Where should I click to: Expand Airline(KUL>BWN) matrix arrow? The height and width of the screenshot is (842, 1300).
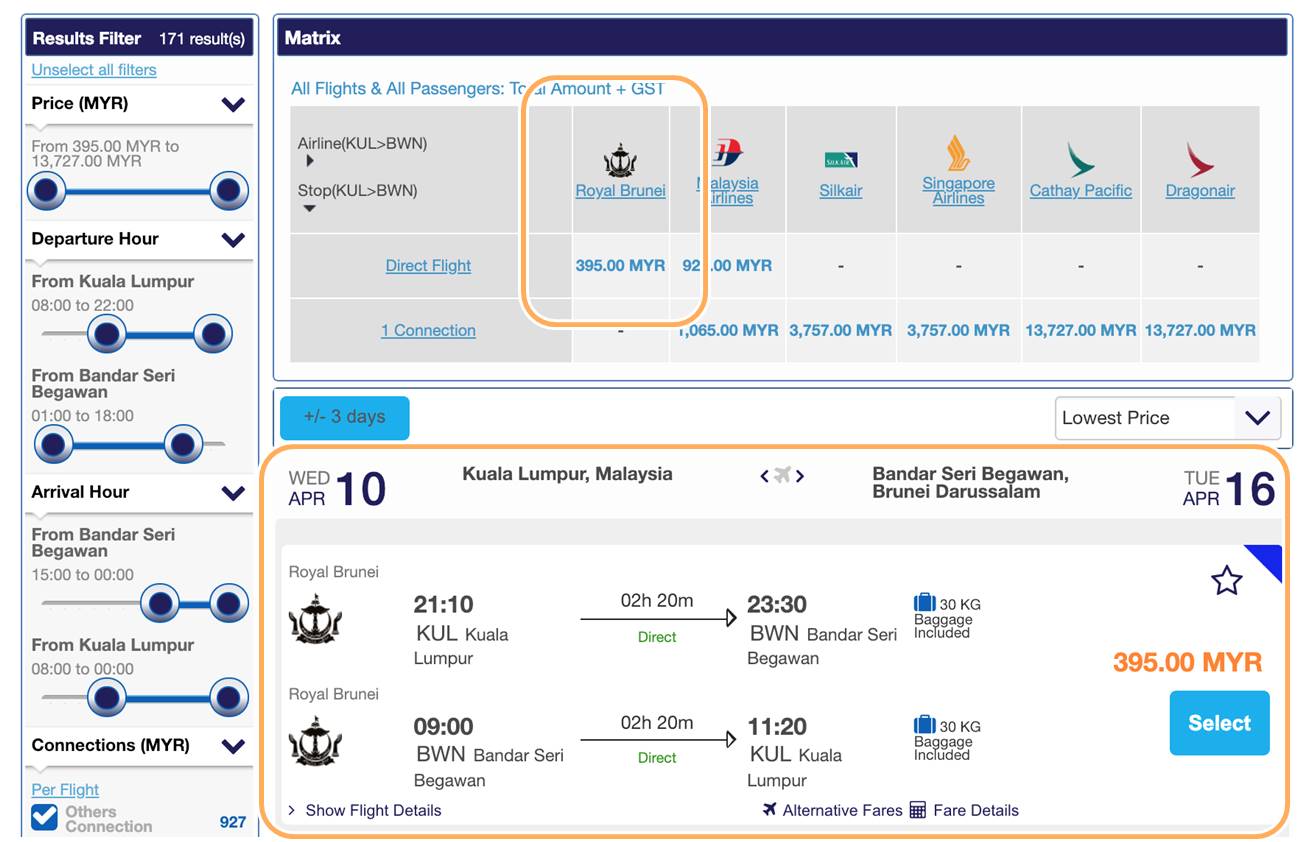(x=310, y=161)
